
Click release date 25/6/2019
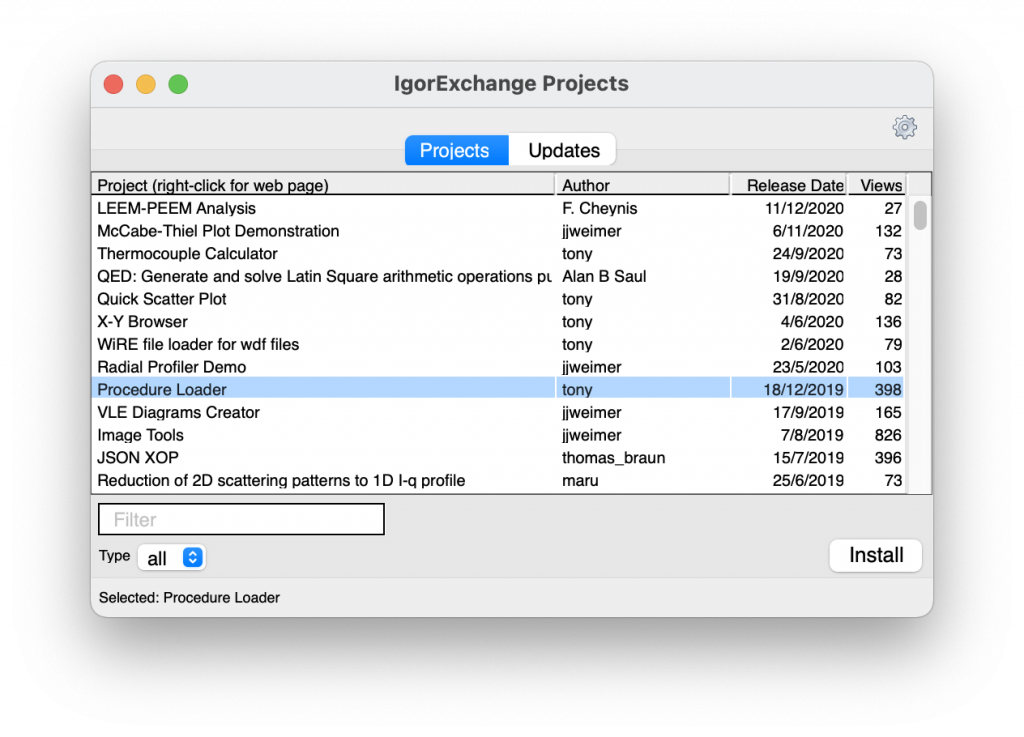coord(808,480)
